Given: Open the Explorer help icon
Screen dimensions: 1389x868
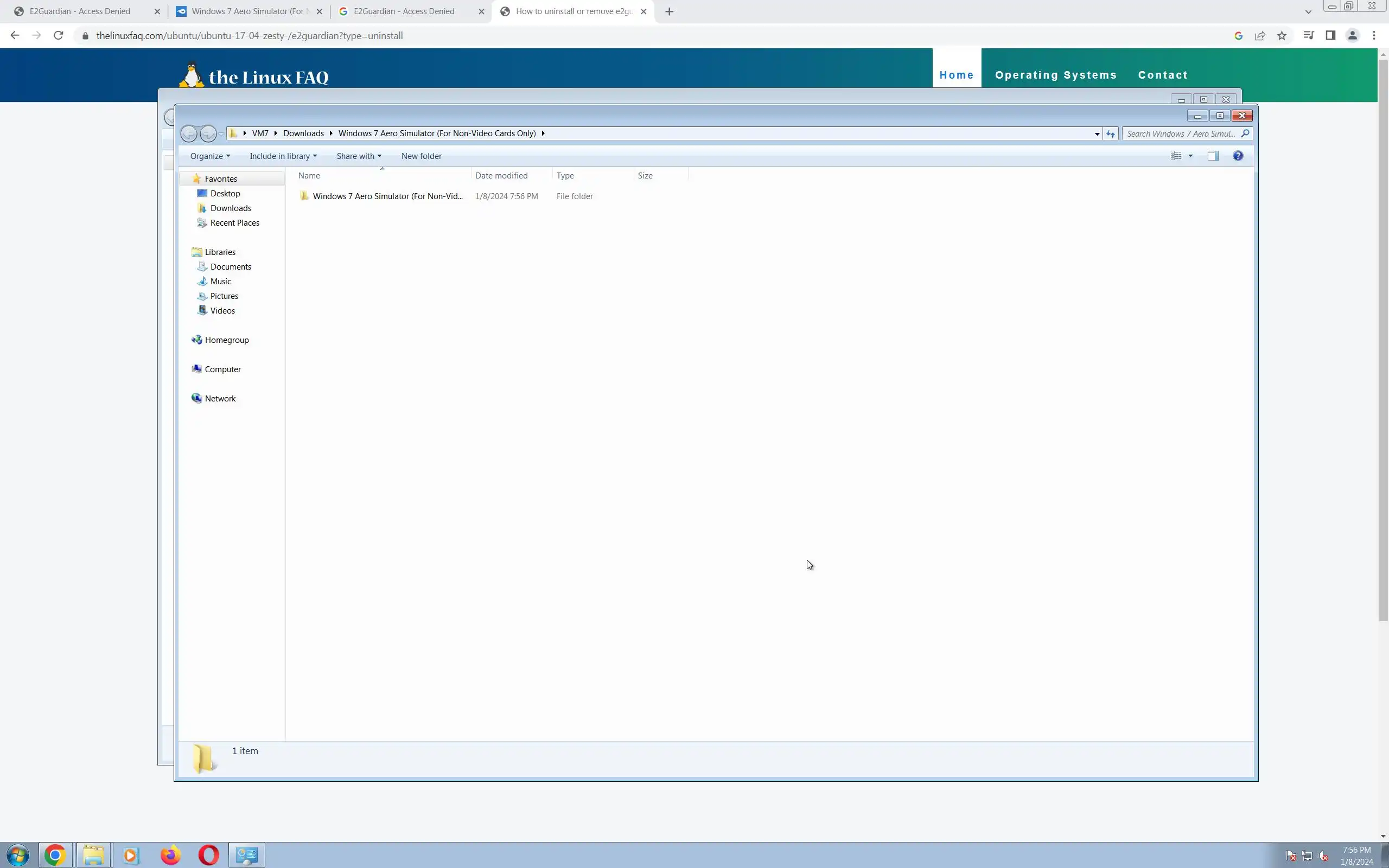Looking at the screenshot, I should click(x=1238, y=156).
